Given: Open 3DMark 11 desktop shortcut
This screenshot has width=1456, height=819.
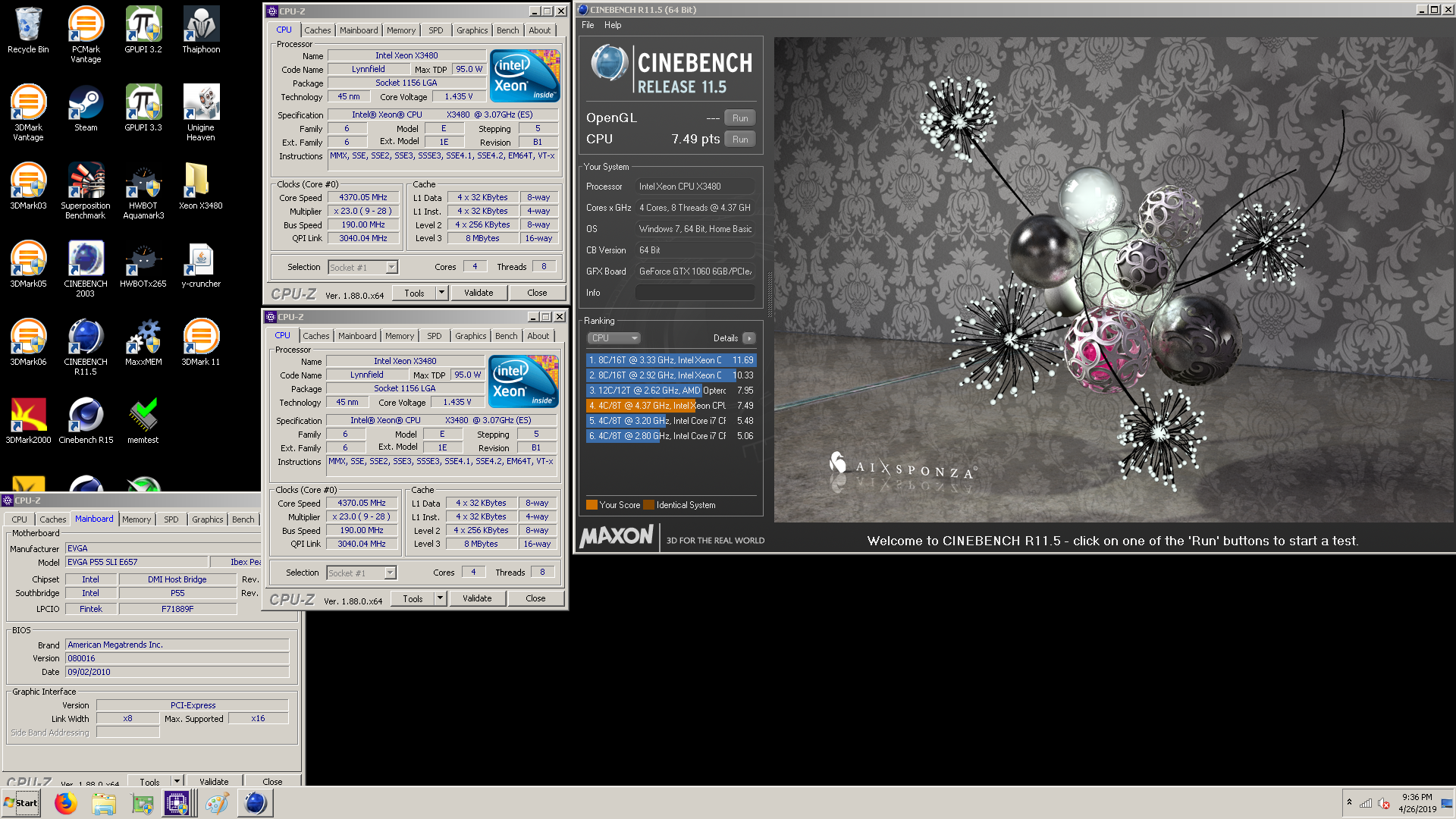Looking at the screenshot, I should tap(201, 343).
